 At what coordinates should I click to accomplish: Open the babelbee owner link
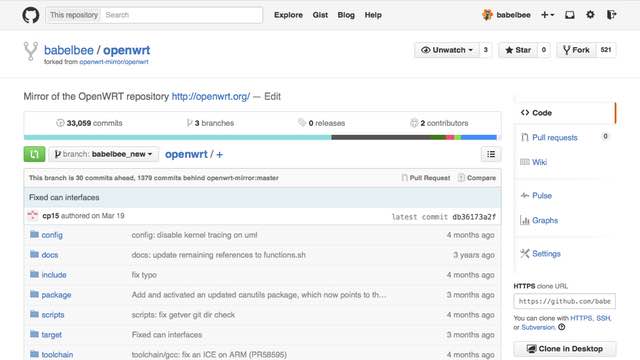[69, 50]
